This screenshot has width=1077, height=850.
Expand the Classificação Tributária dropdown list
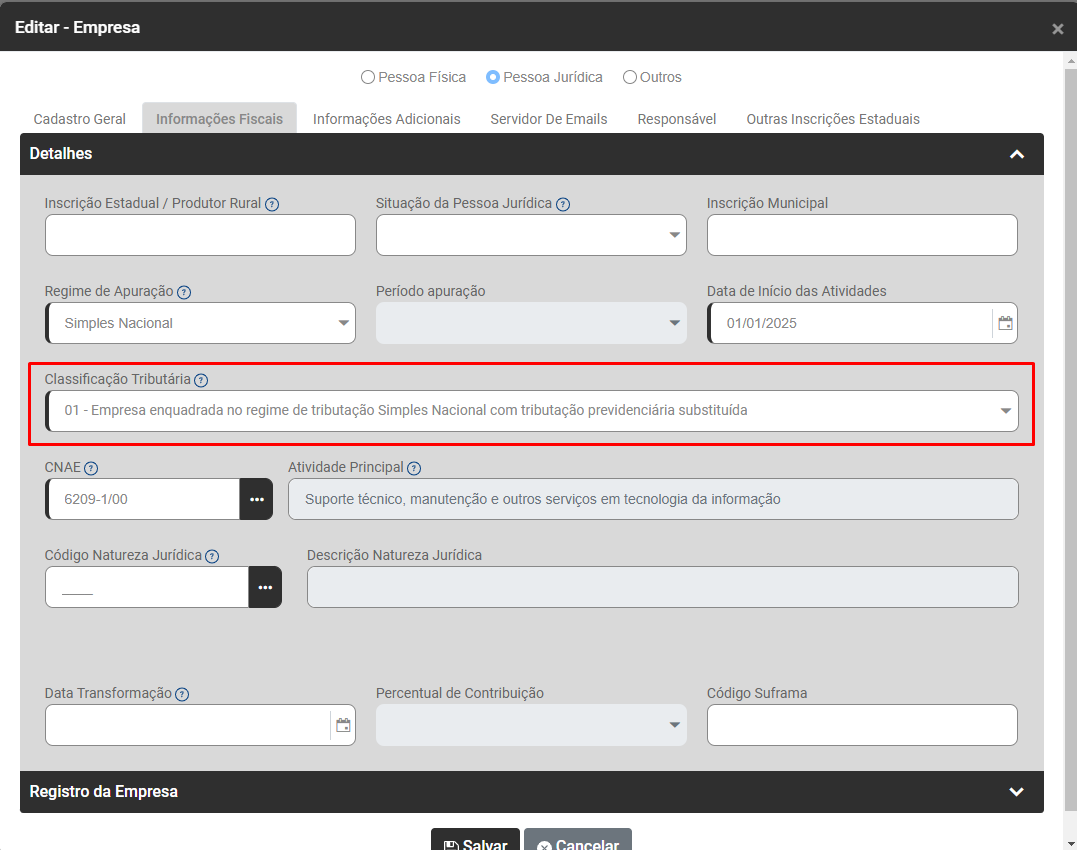pos(532,411)
